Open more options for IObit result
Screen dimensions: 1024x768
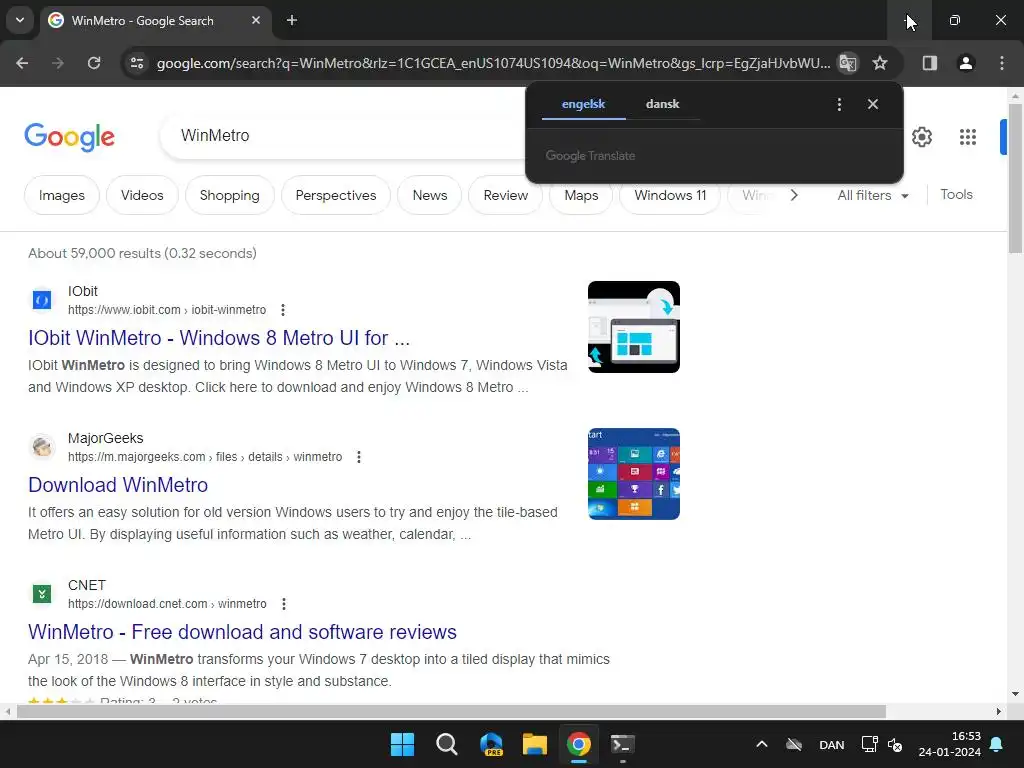tap(283, 310)
